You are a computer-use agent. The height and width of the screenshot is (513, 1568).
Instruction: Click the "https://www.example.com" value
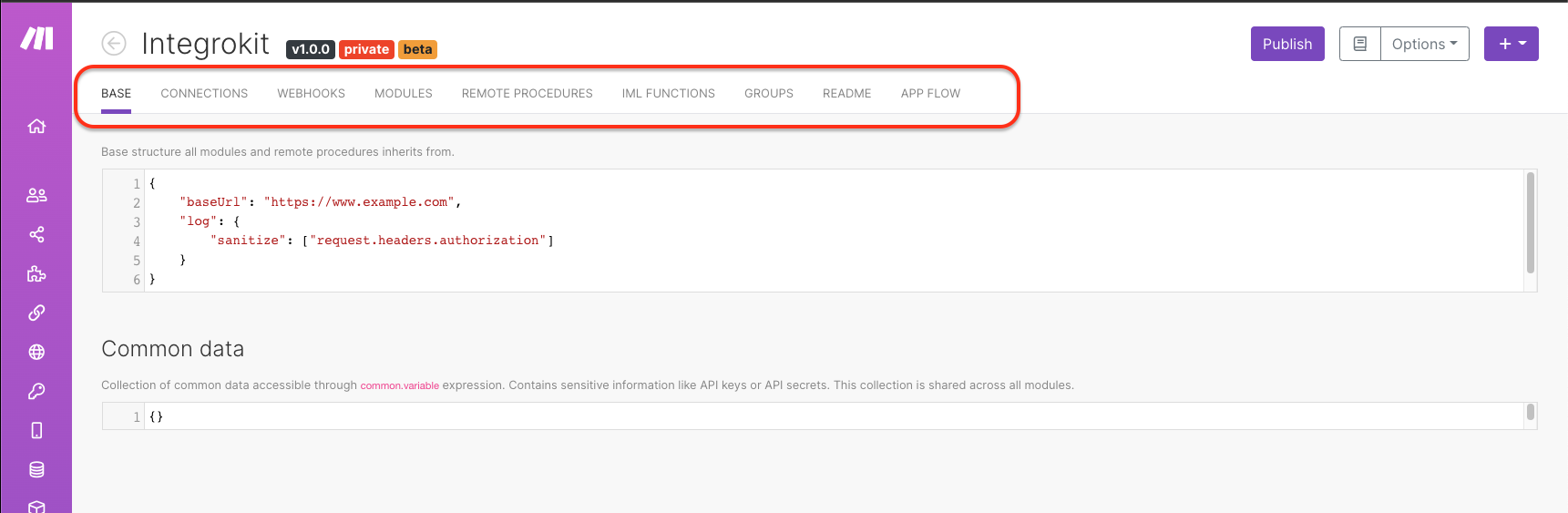click(x=359, y=202)
